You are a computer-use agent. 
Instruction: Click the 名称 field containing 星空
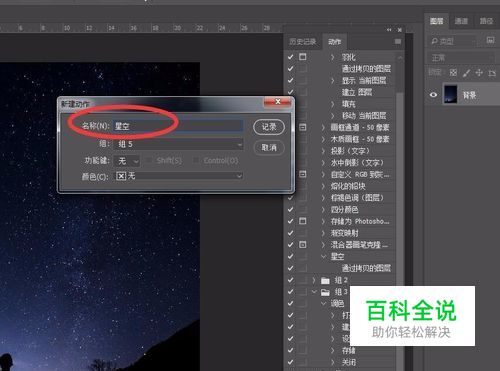click(178, 126)
